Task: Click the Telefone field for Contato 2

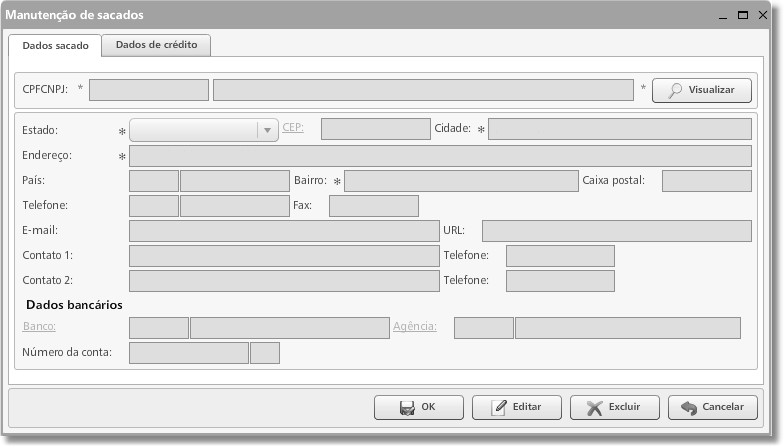Action: pyautogui.click(x=560, y=281)
